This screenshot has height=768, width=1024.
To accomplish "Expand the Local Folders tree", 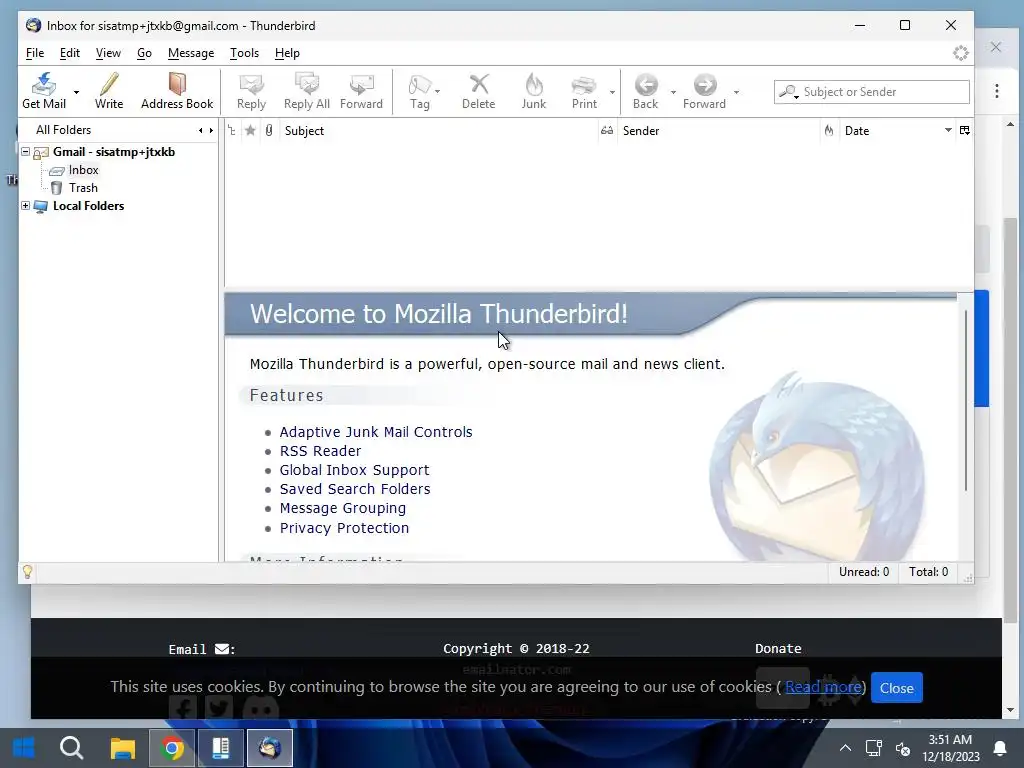I will pos(25,206).
